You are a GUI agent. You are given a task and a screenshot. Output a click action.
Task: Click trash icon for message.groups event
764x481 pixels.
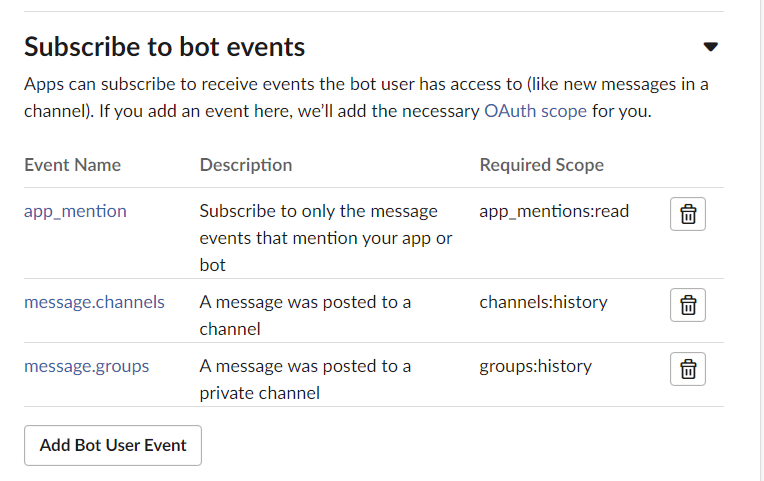point(688,369)
